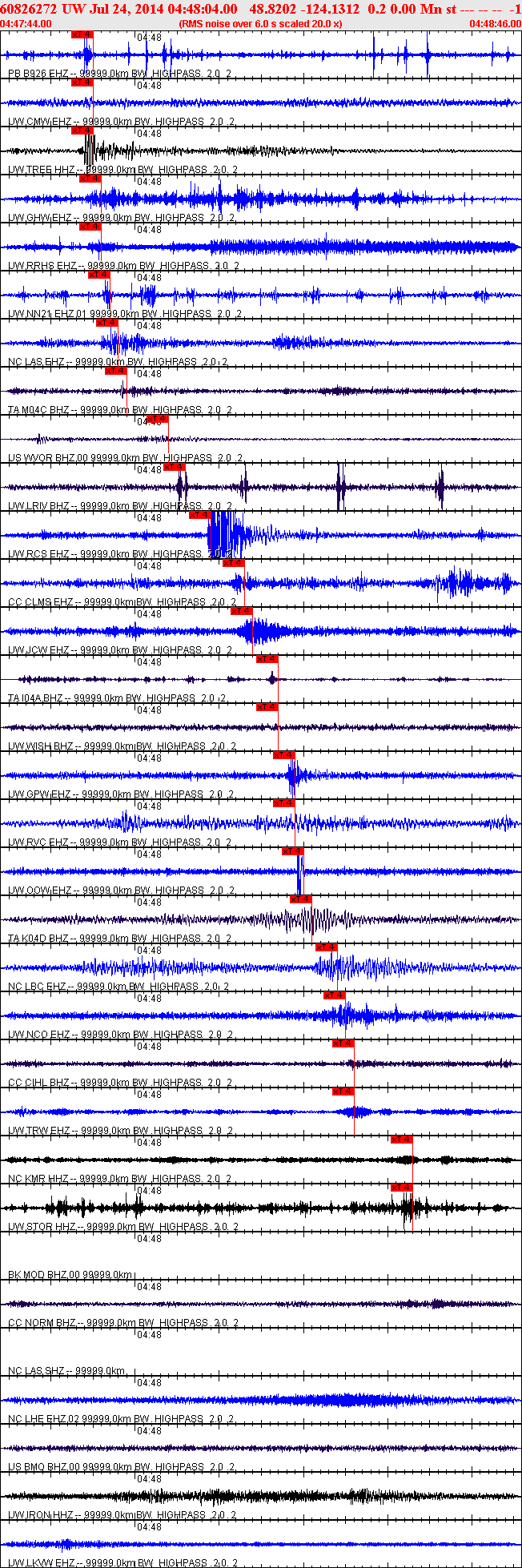The image size is (522, 1568).
Task: Select the pick marker on TA M04C trace
Action: 116,371
